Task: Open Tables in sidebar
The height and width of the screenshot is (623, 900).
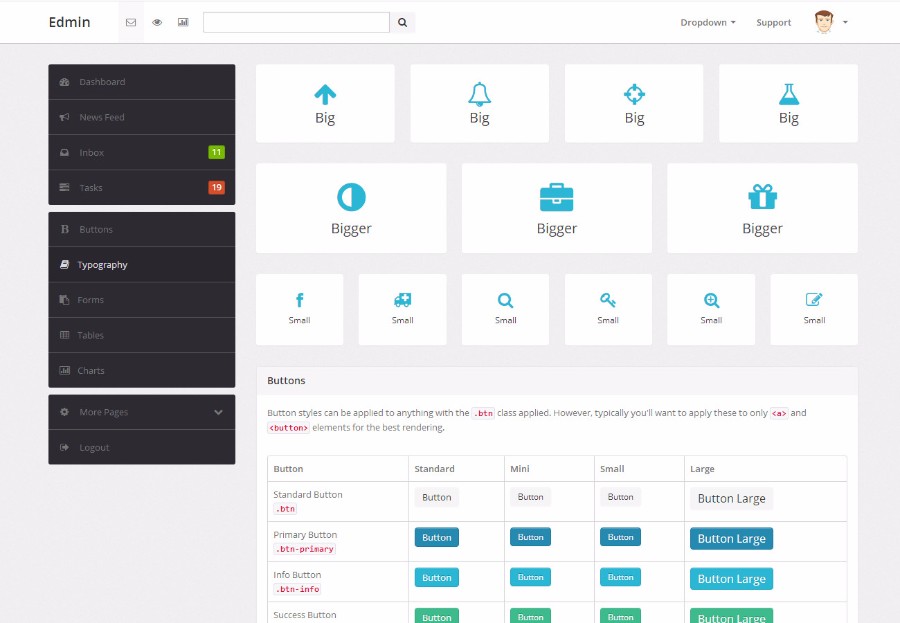Action: coord(142,335)
